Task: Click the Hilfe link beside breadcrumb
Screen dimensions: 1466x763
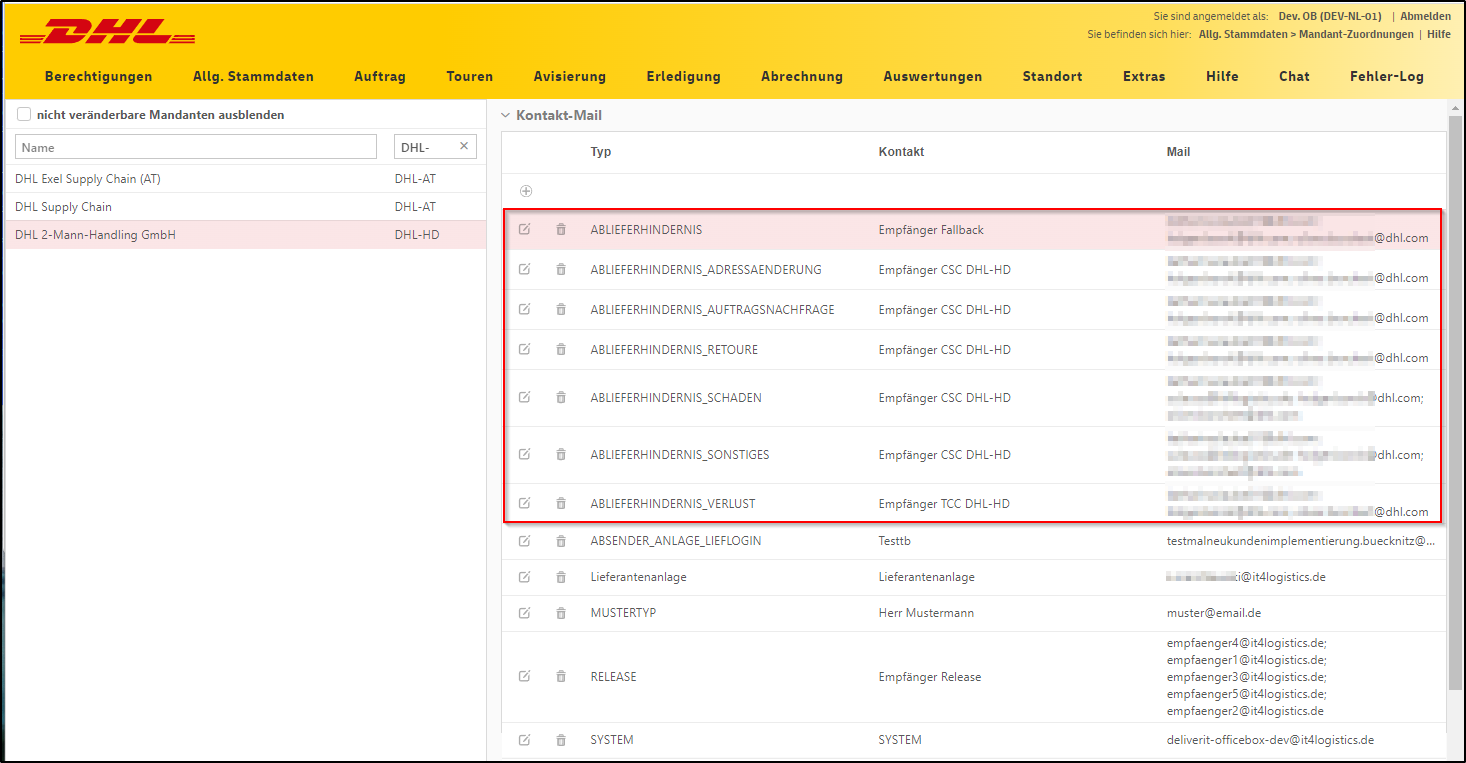Action: [x=1439, y=34]
